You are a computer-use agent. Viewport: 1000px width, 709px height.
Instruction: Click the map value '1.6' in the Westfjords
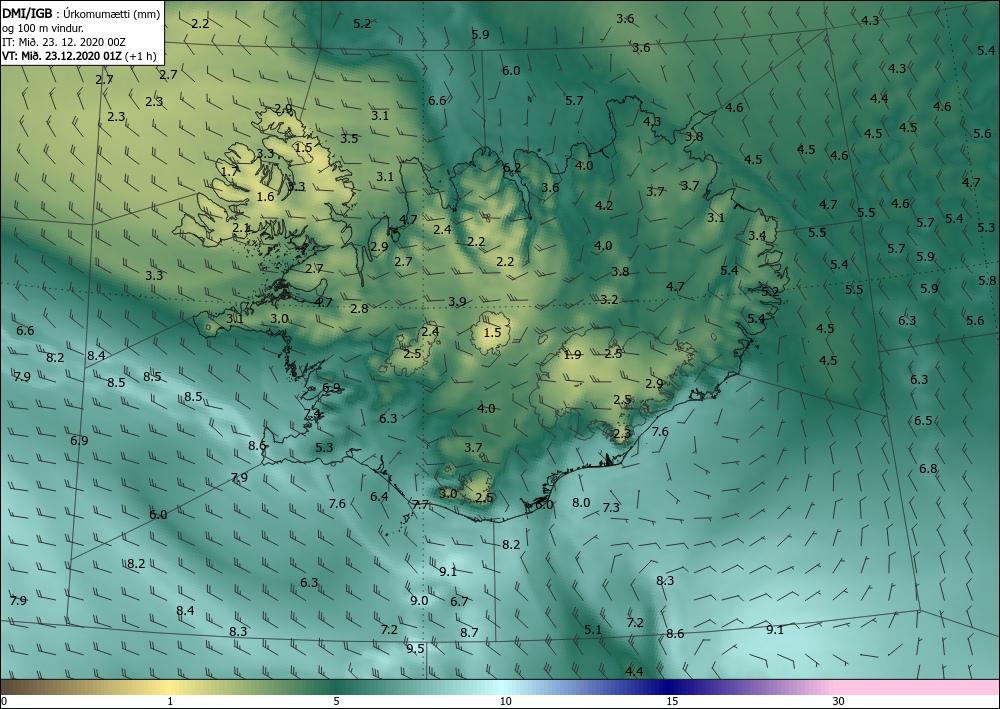[265, 196]
